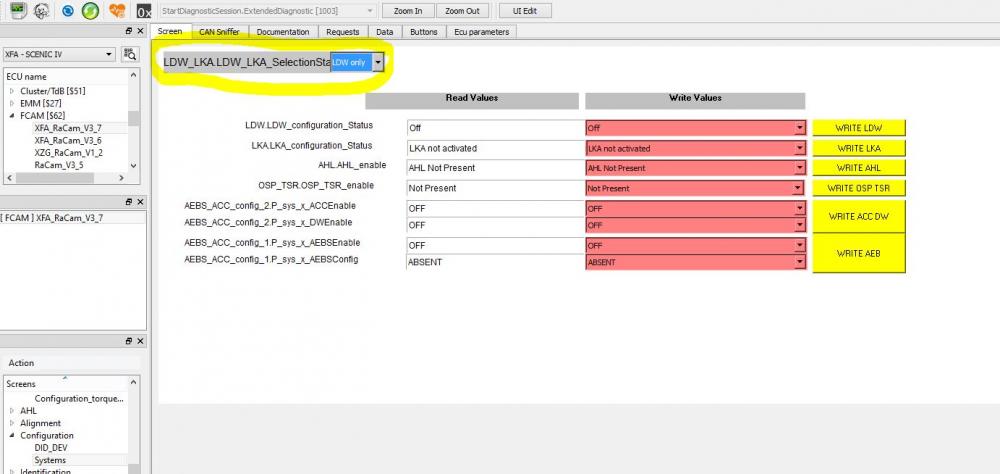Click the green oscilloscope monitor toolbar icon
Image resolution: width=1000 pixels, height=474 pixels.
[18, 10]
